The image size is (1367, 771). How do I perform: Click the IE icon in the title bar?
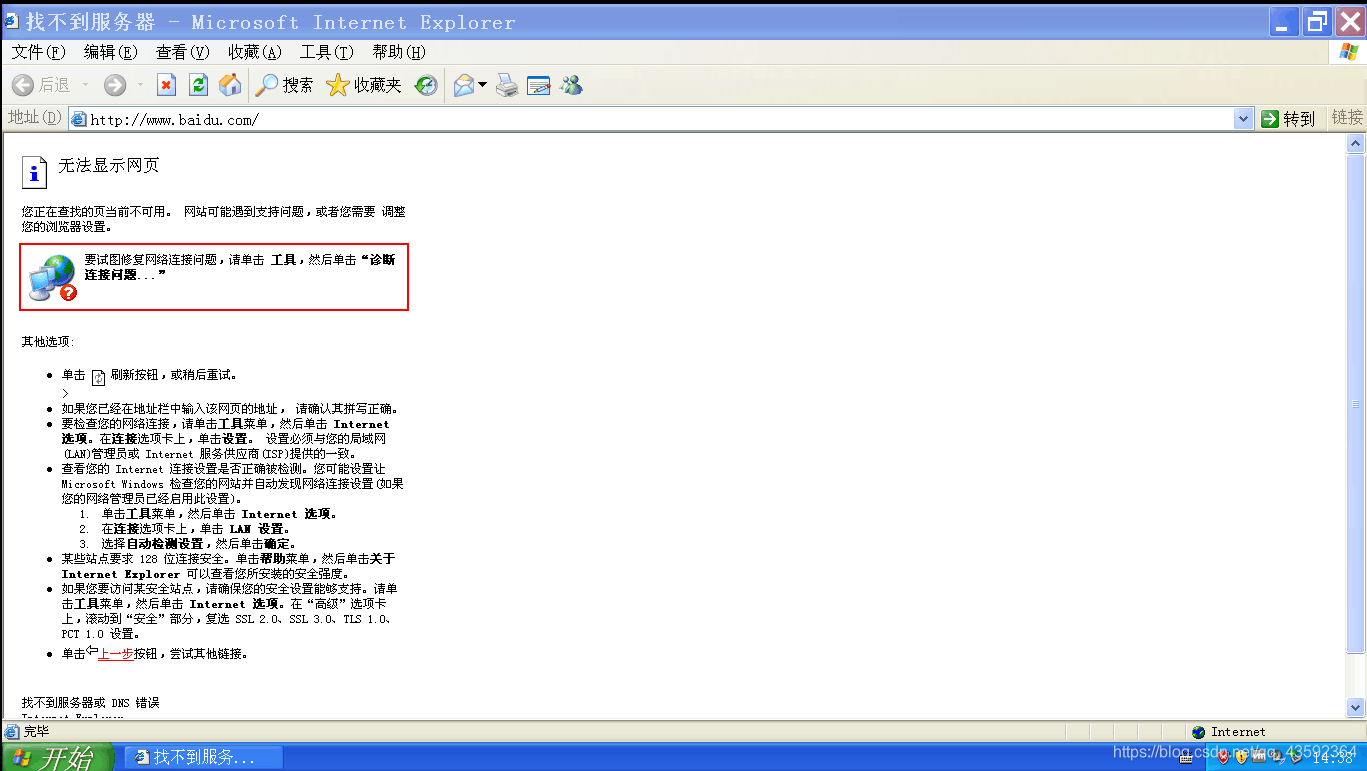coord(11,21)
